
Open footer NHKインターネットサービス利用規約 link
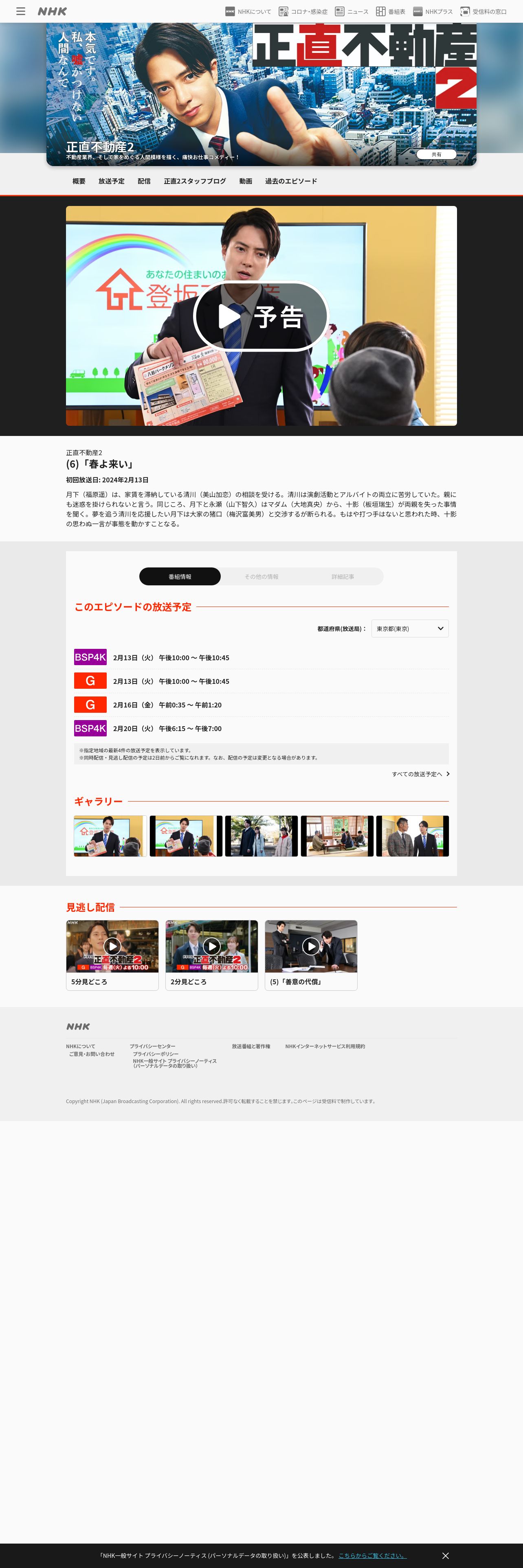coord(325,1046)
